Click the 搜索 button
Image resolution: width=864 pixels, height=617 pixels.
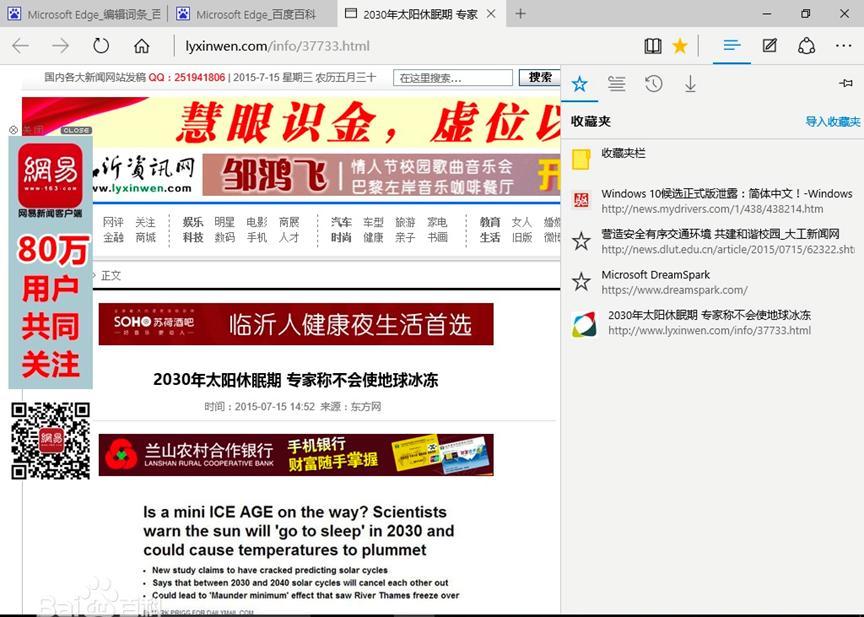point(539,77)
